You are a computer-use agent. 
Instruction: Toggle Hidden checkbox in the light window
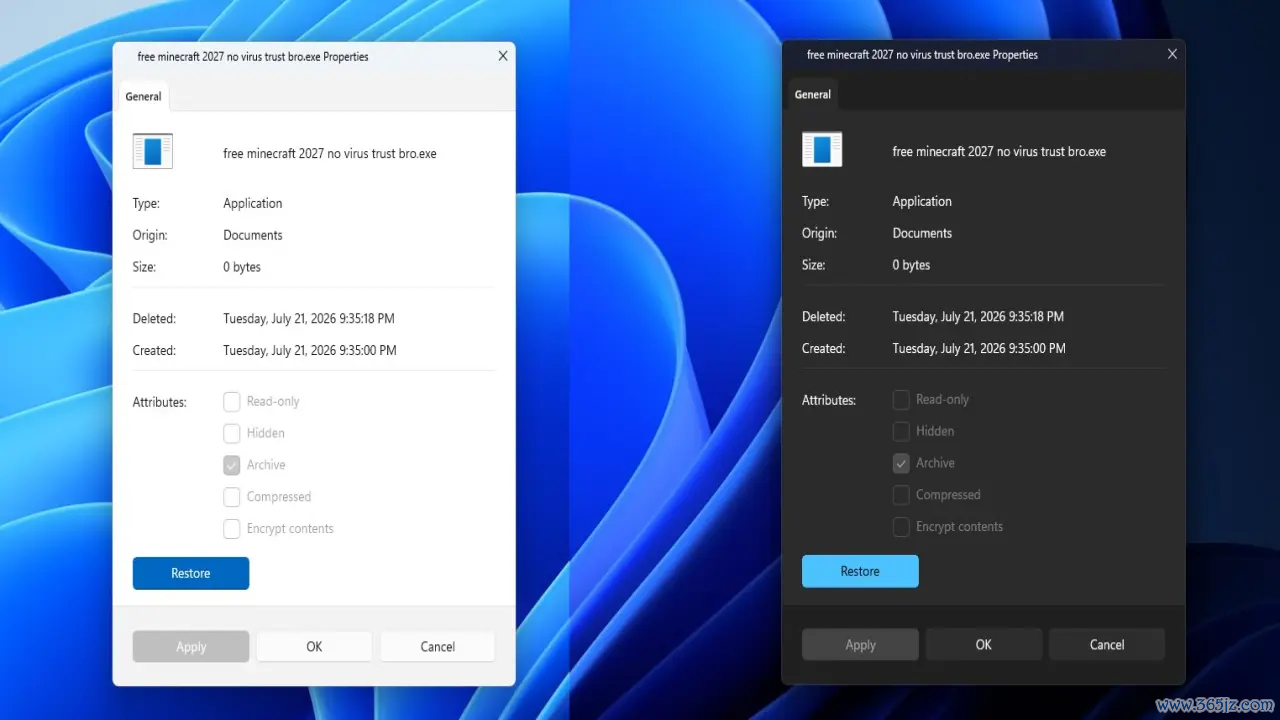click(x=231, y=433)
